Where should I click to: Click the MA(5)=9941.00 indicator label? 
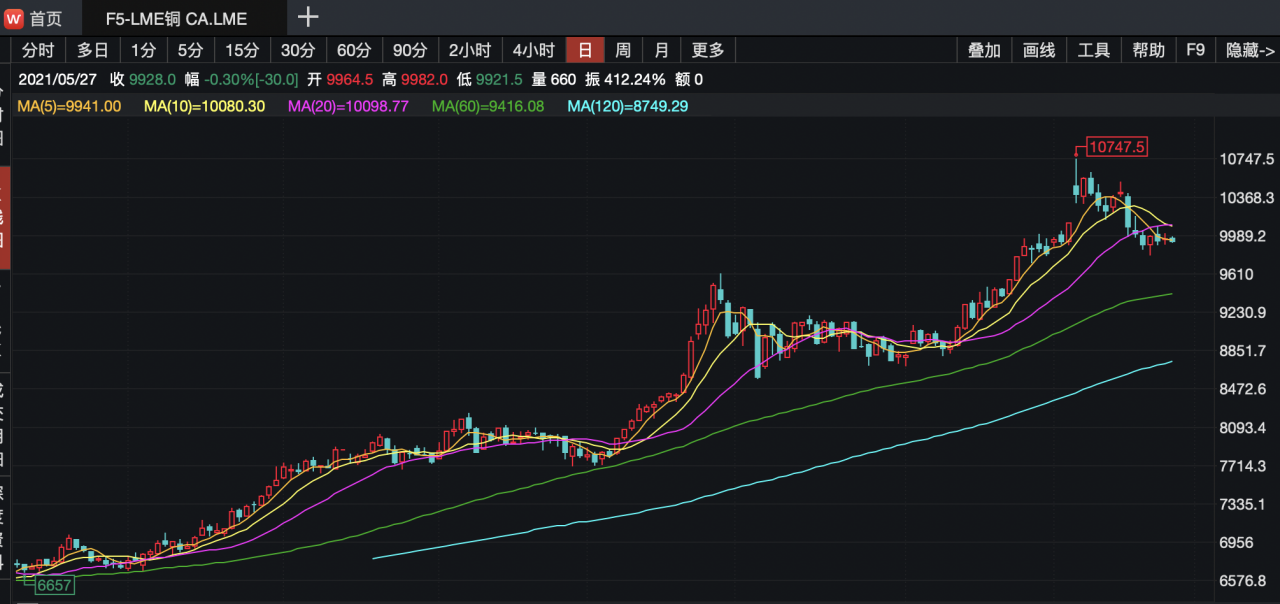pos(69,106)
